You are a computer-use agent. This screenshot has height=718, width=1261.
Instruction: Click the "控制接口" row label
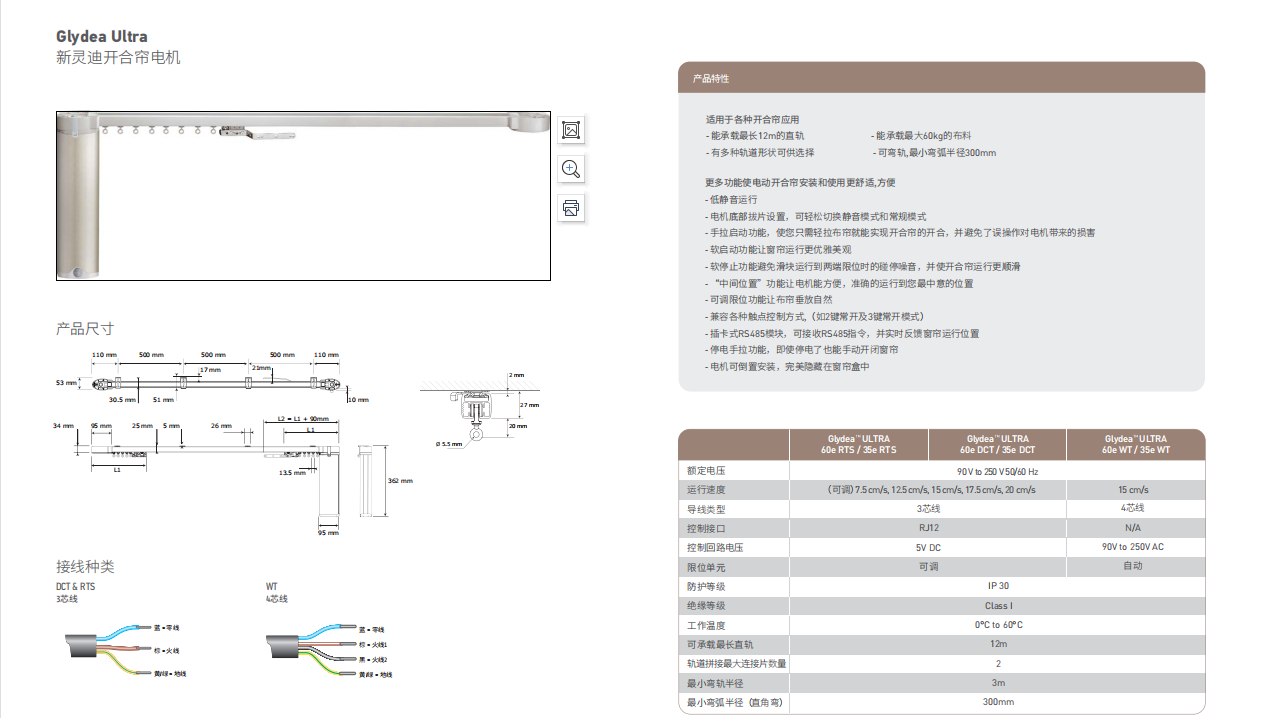pos(705,528)
